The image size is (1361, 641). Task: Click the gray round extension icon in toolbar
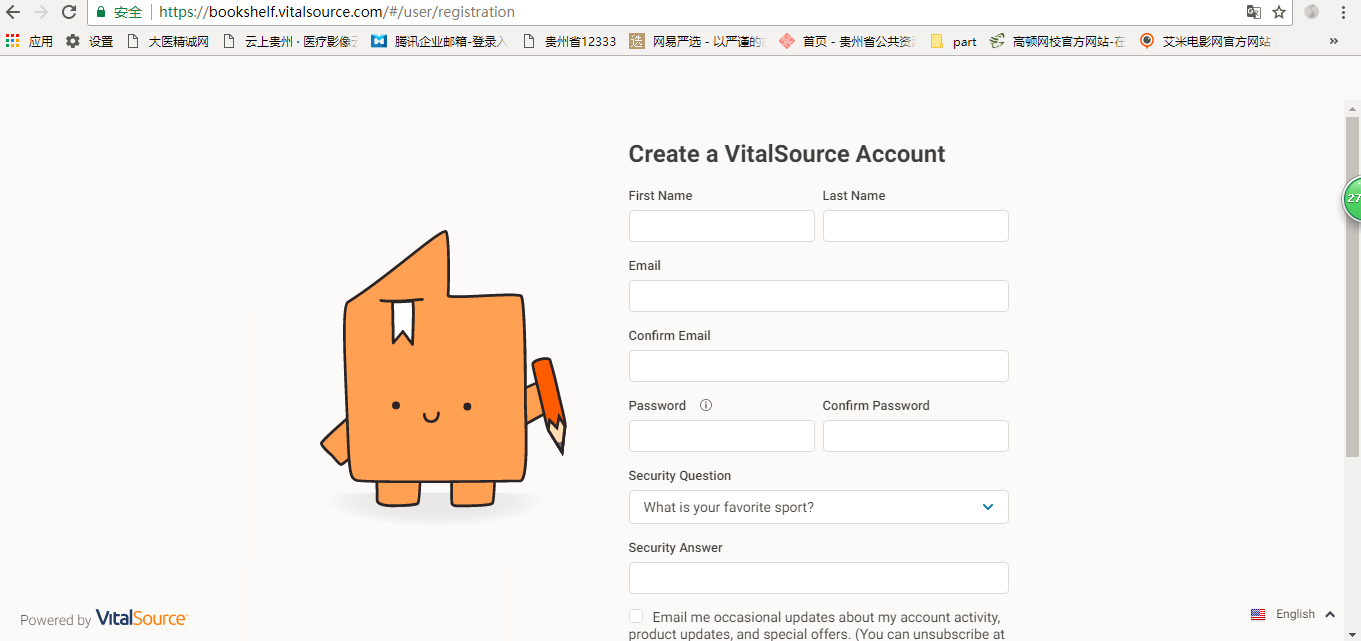[1312, 12]
